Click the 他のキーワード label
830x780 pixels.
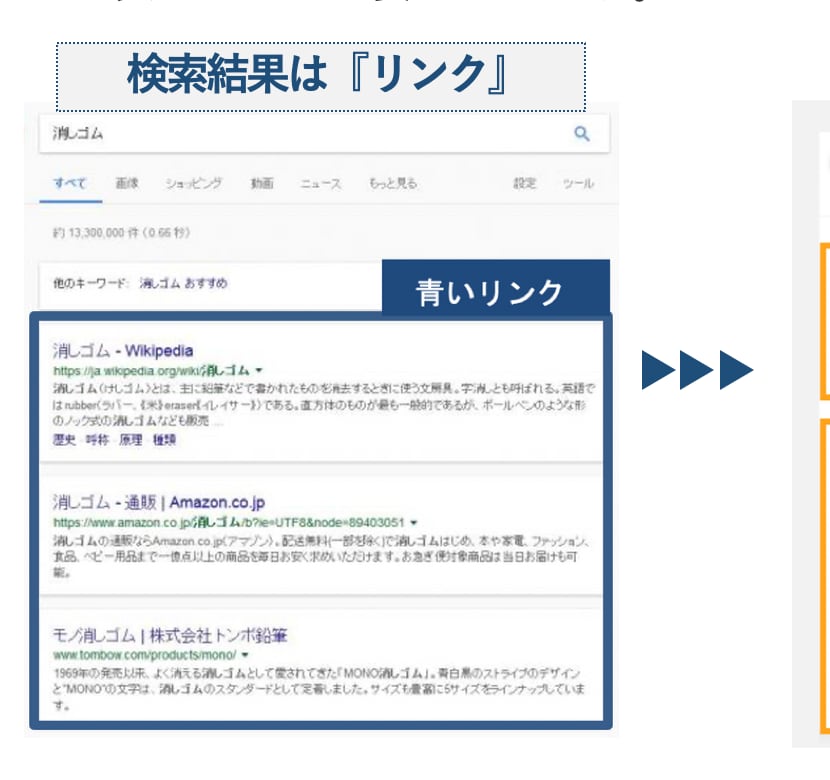[90, 283]
